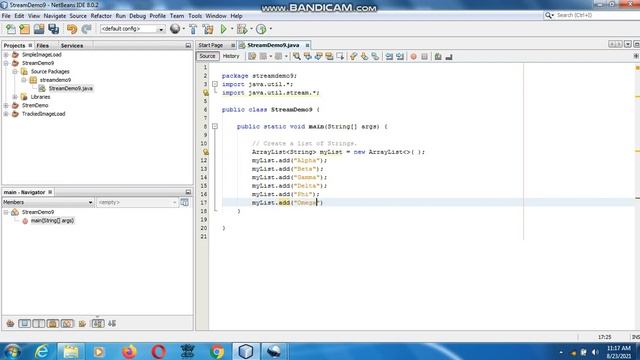The width and height of the screenshot is (640, 360).
Task: Toggle Fully Qualified Names in the Navigator
Action: click(x=82, y=324)
